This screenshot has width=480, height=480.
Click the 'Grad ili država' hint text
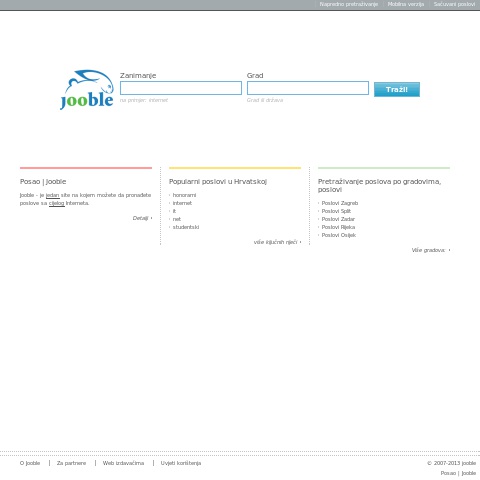(x=265, y=100)
